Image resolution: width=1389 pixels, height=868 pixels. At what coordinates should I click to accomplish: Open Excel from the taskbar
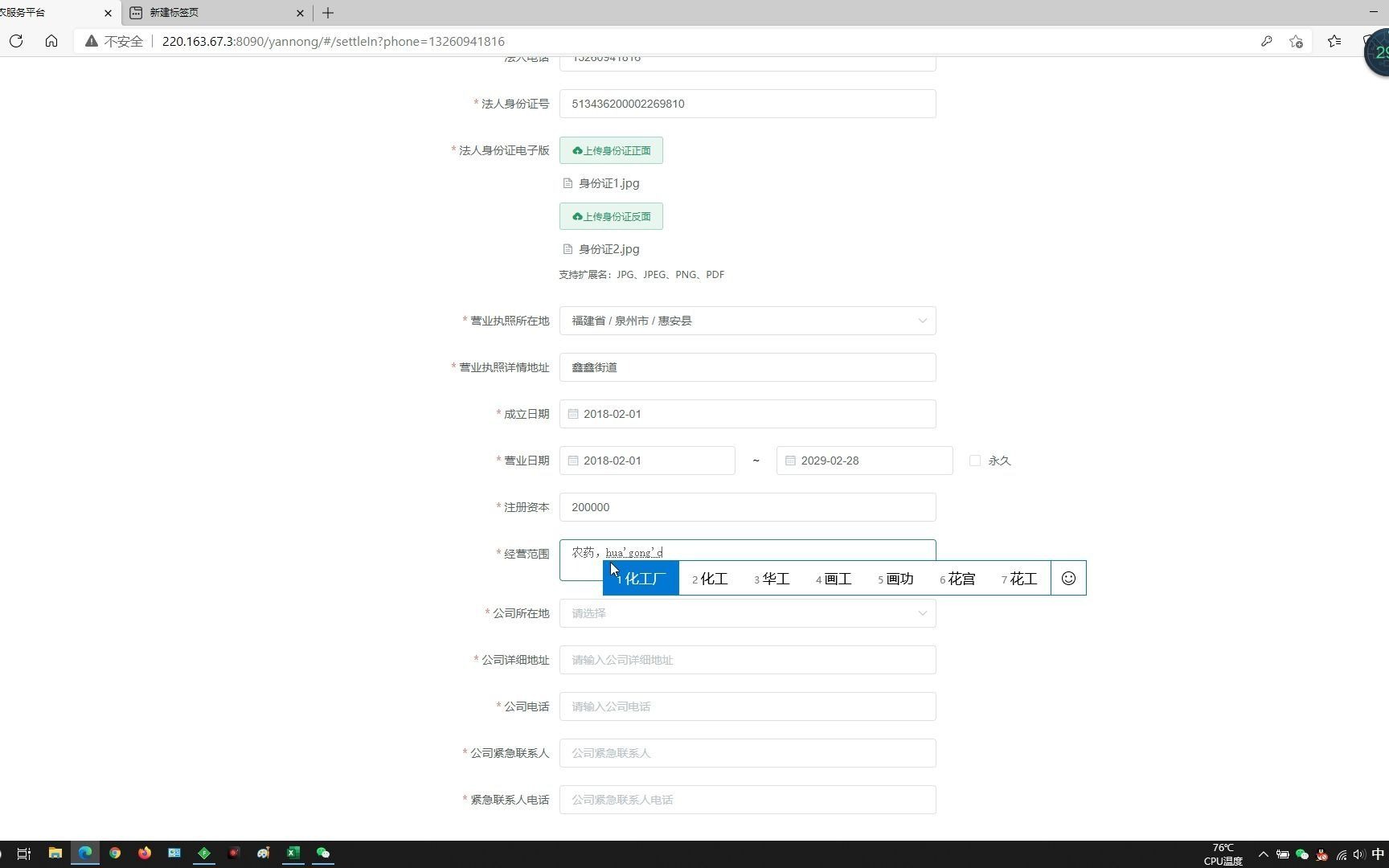pos(293,853)
